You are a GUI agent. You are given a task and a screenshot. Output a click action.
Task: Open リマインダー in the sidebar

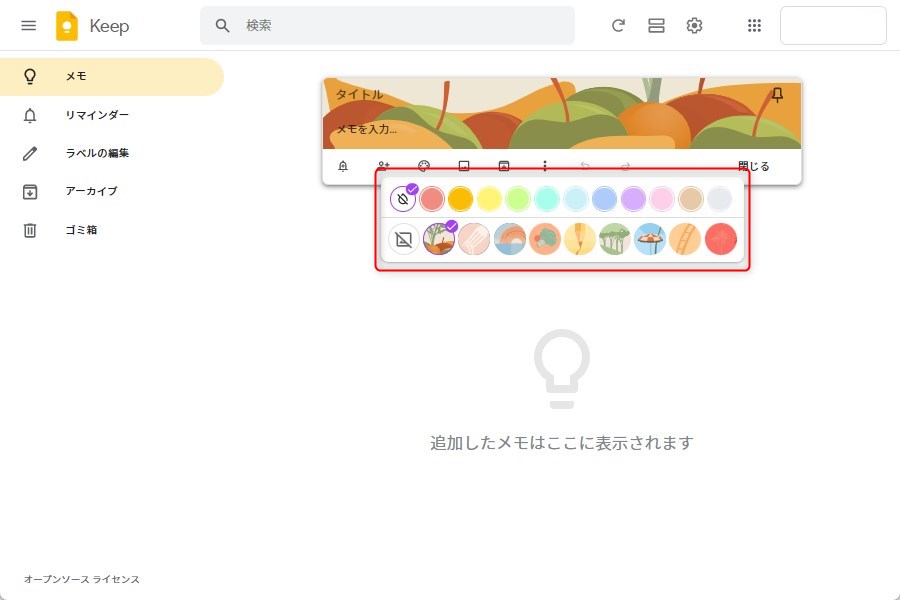pos(111,115)
